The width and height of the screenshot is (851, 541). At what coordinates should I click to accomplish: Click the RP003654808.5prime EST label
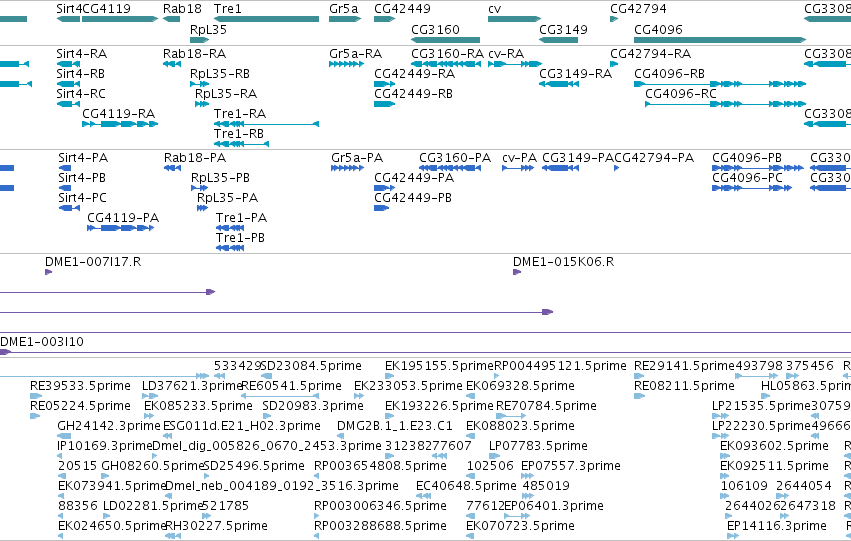[380, 466]
